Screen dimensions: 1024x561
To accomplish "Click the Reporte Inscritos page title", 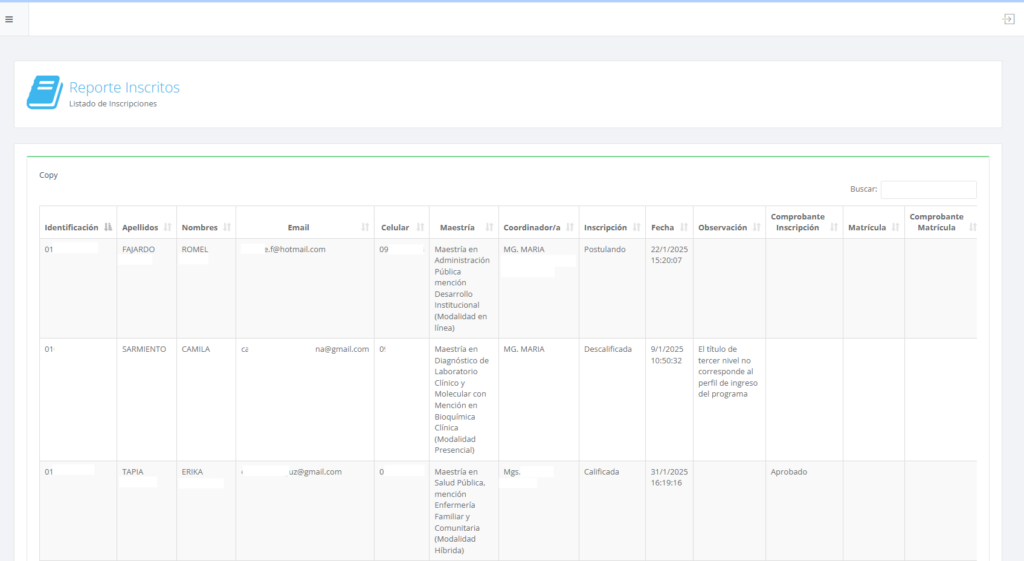I will point(124,87).
